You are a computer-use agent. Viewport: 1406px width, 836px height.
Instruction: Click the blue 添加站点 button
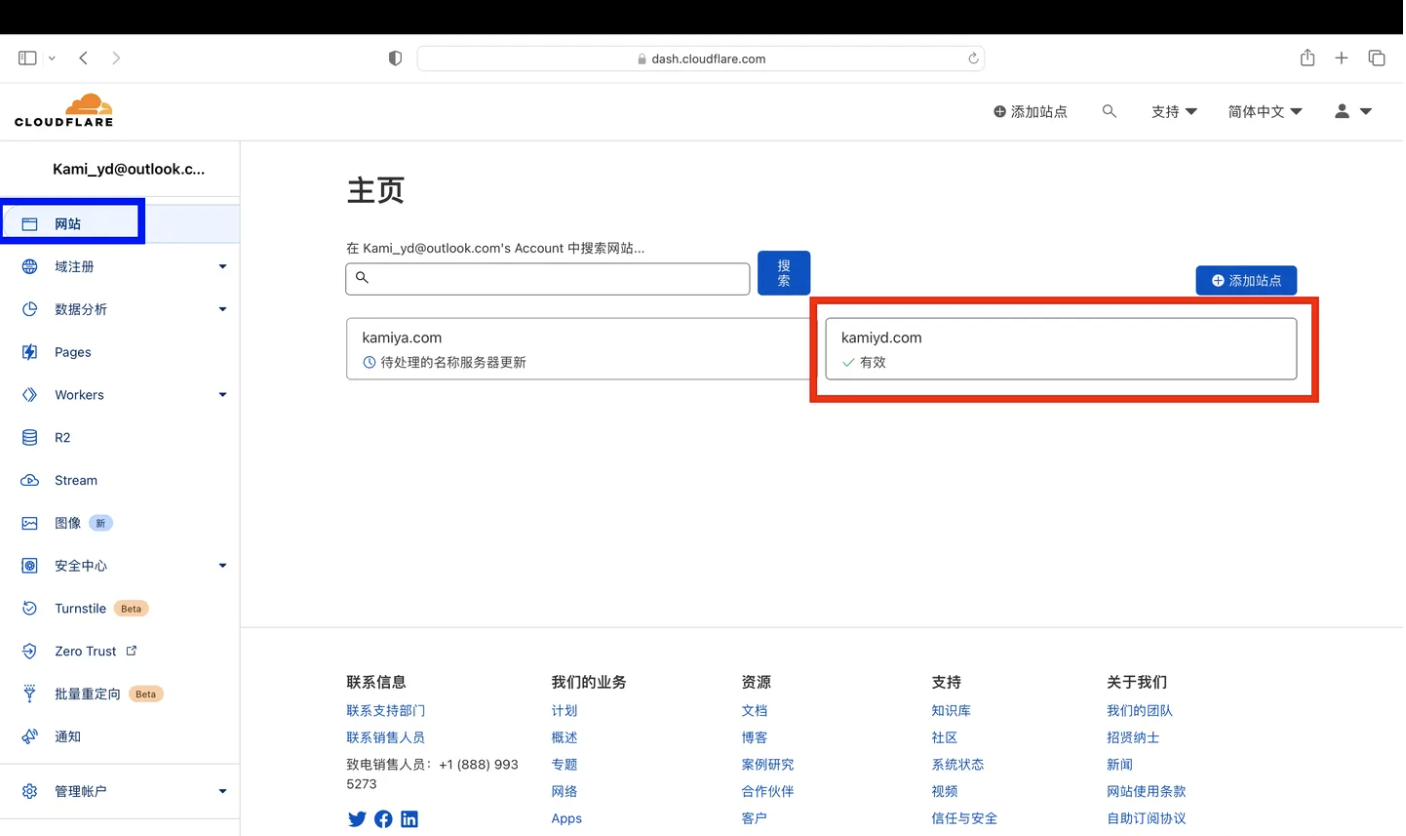point(1246,281)
